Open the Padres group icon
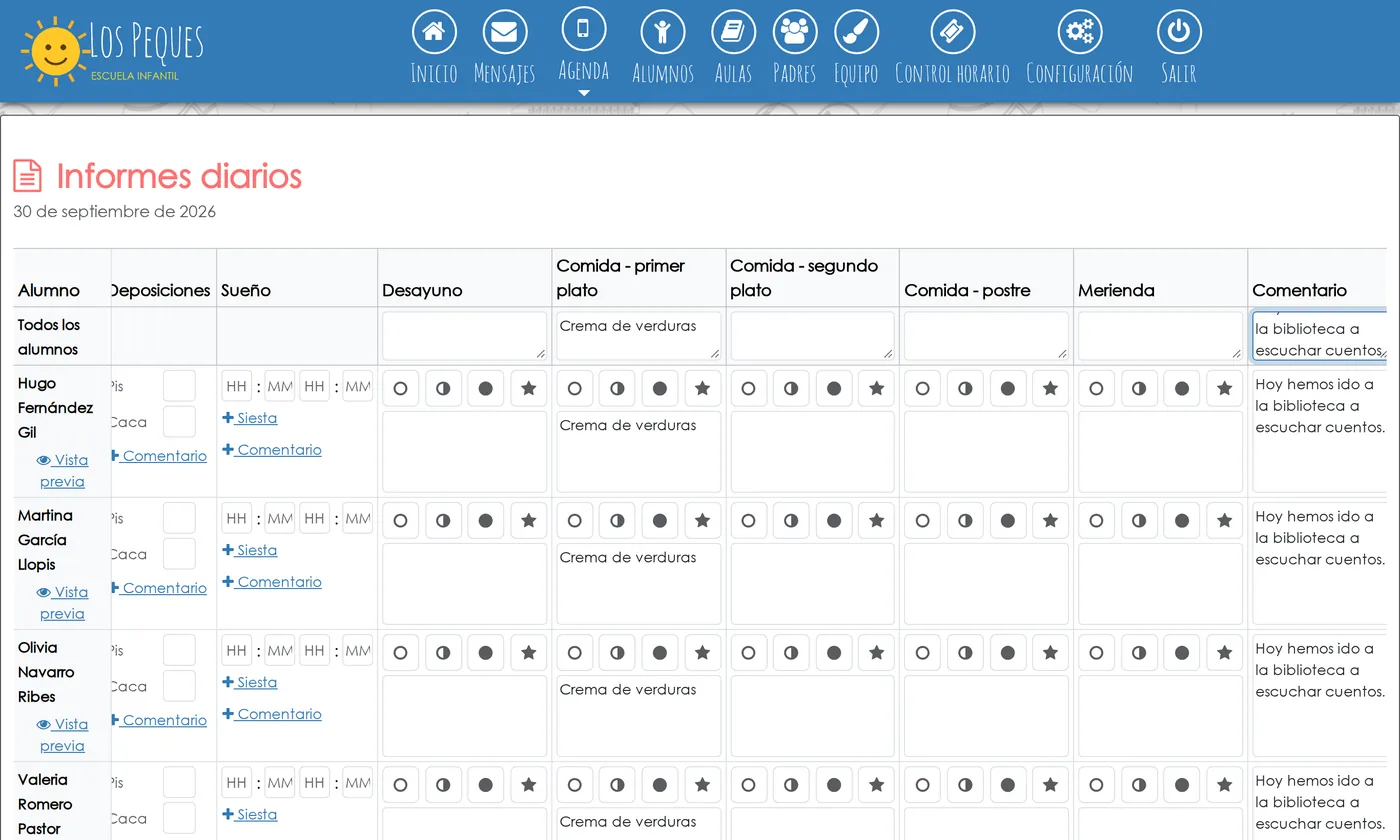This screenshot has height=840, width=1400. 795,32
